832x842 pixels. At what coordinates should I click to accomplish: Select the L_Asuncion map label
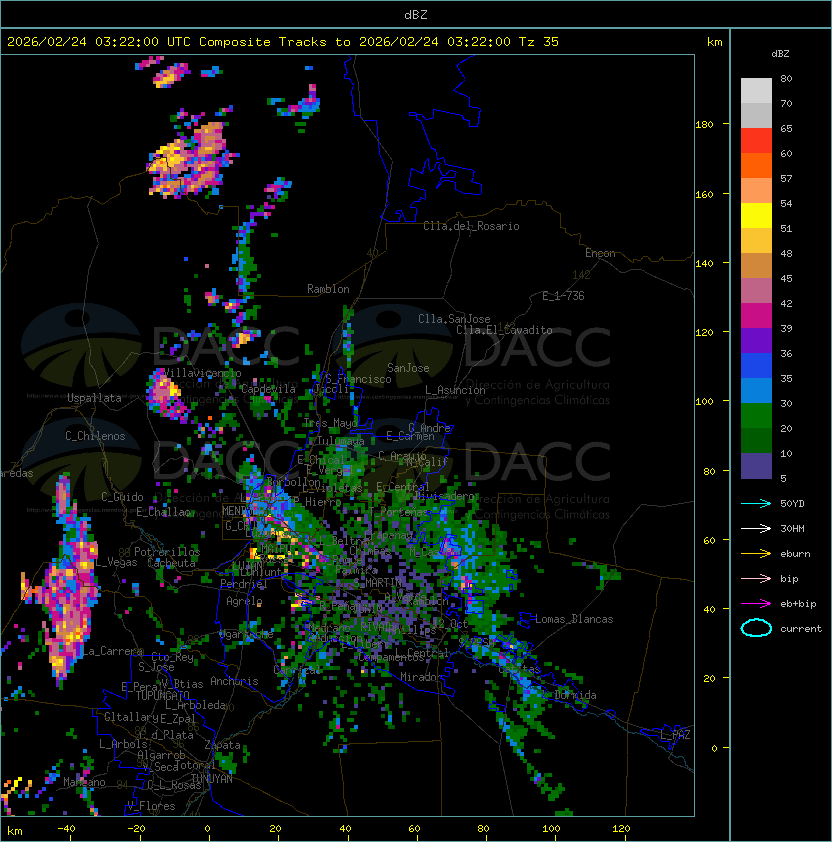[x=455, y=390]
